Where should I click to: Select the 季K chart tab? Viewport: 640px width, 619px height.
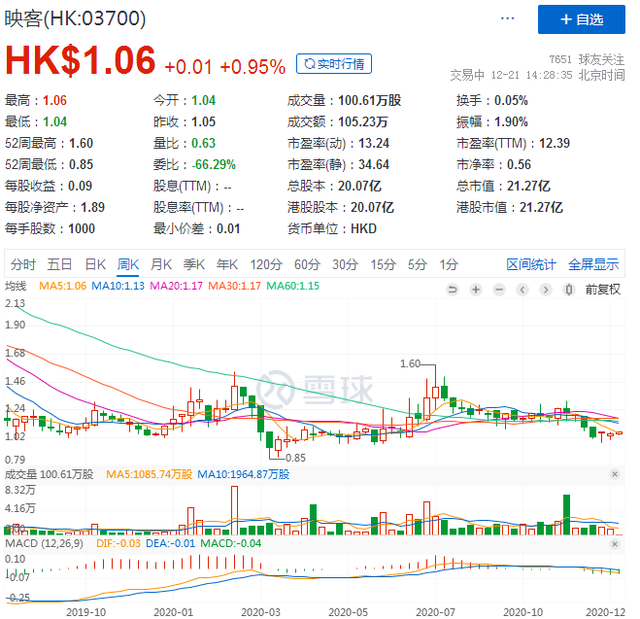194,264
